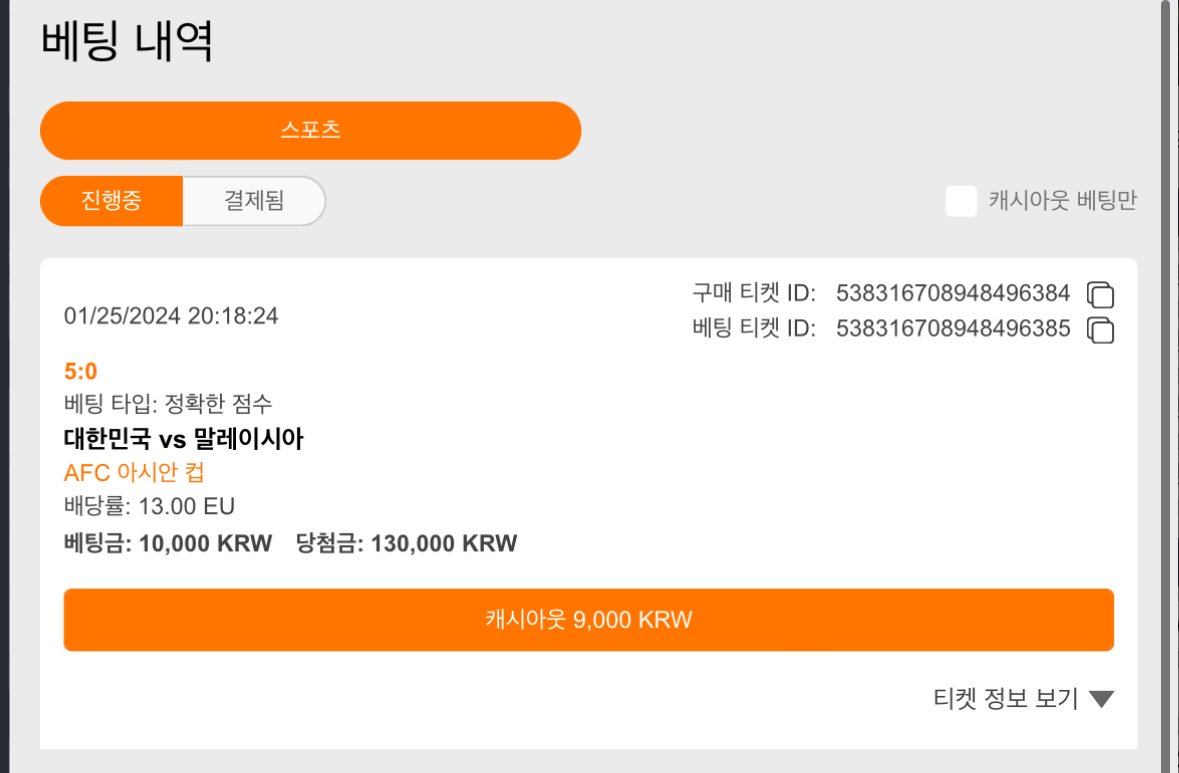This screenshot has width=1179, height=773.
Task: Click the 베팅 내역 page heading
Action: [x=126, y=41]
